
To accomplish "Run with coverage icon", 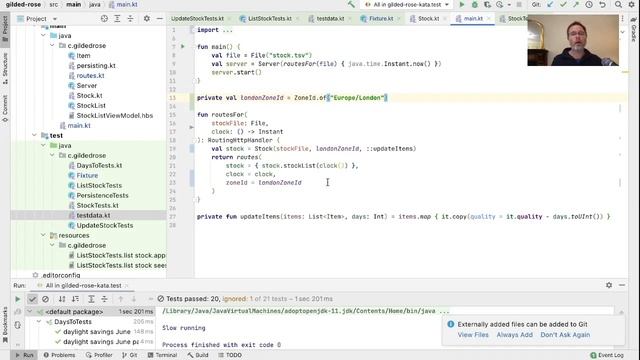I will pyautogui.click(x=487, y=4).
